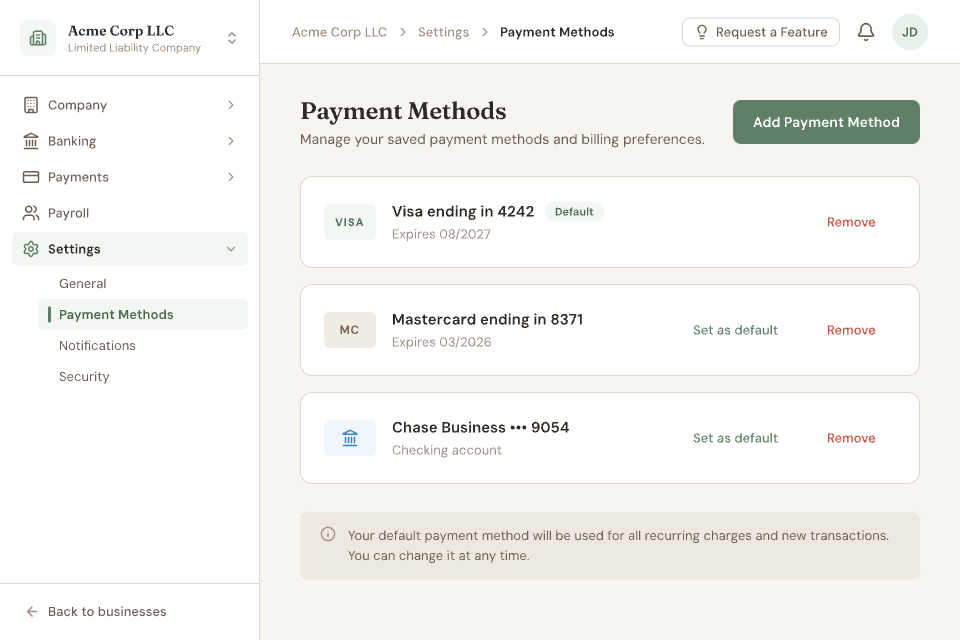Viewport: 960px width, 640px height.
Task: Go to Security settings
Action: 84,377
